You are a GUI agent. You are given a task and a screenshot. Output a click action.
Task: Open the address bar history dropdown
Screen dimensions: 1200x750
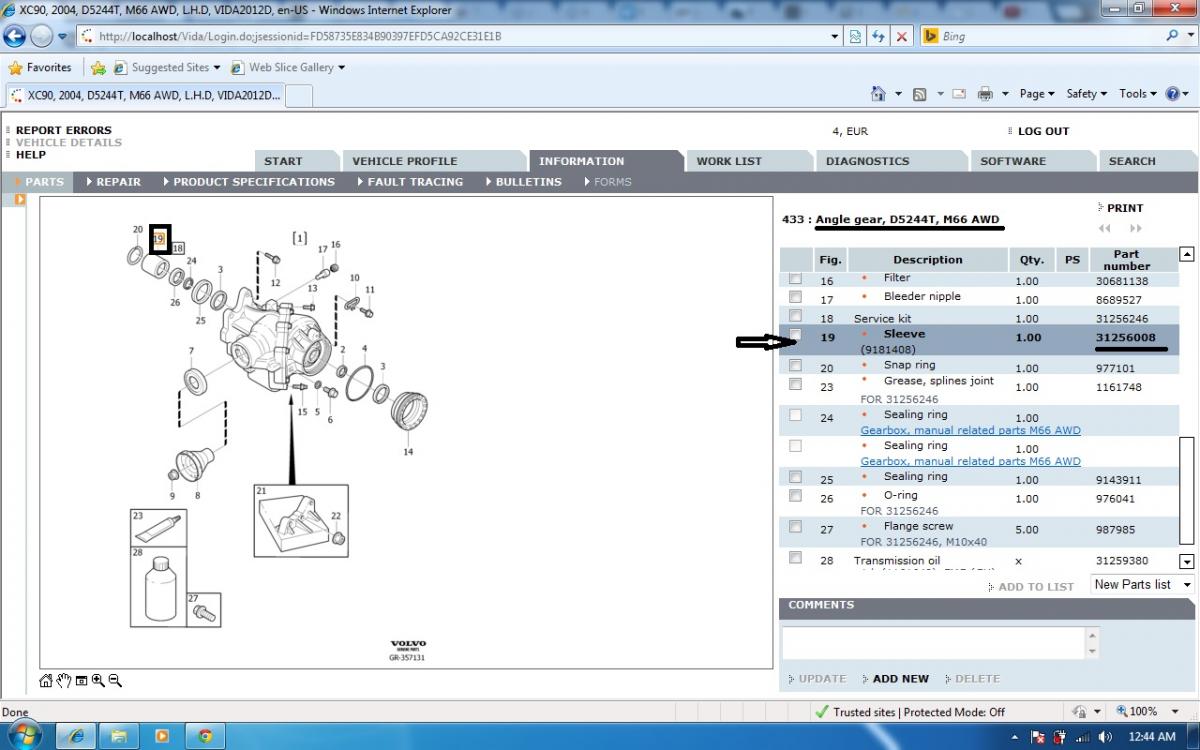836,36
